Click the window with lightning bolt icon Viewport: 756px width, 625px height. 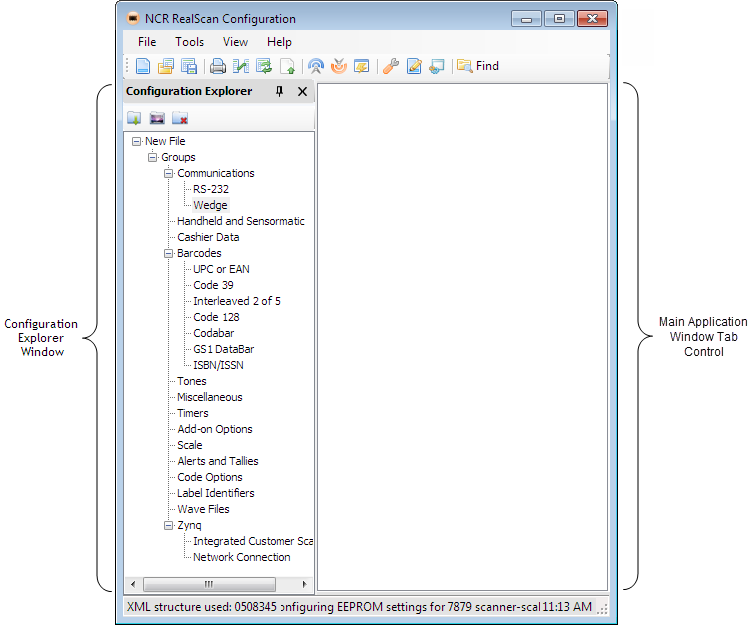pos(362,66)
